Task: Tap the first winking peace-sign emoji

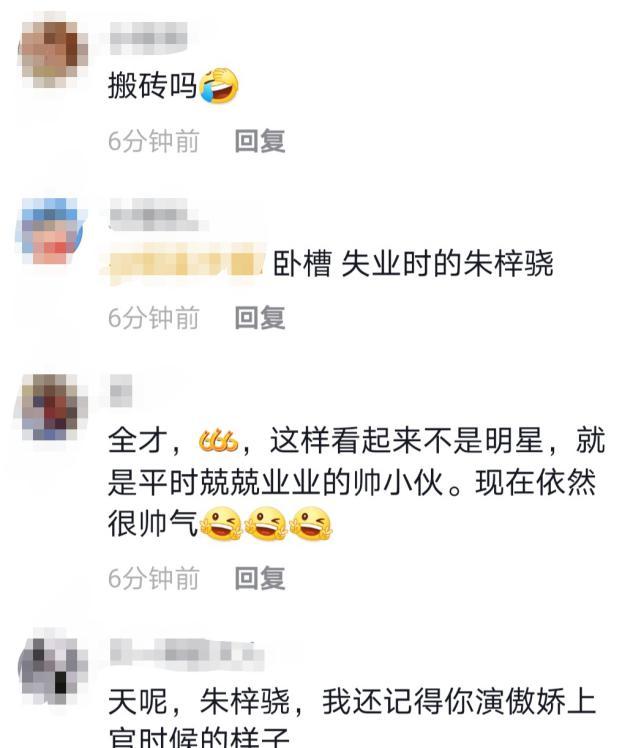Action: click(221, 524)
